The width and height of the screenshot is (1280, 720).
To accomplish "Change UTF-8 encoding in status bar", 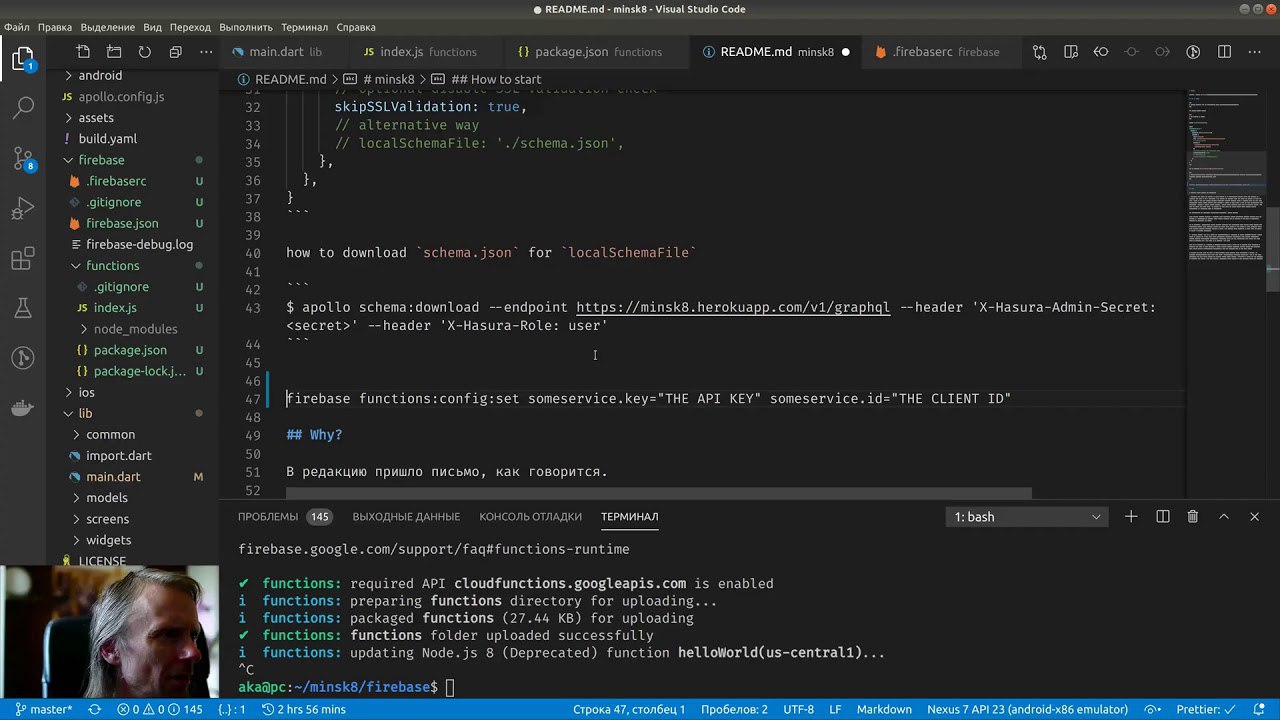I will pos(798,709).
